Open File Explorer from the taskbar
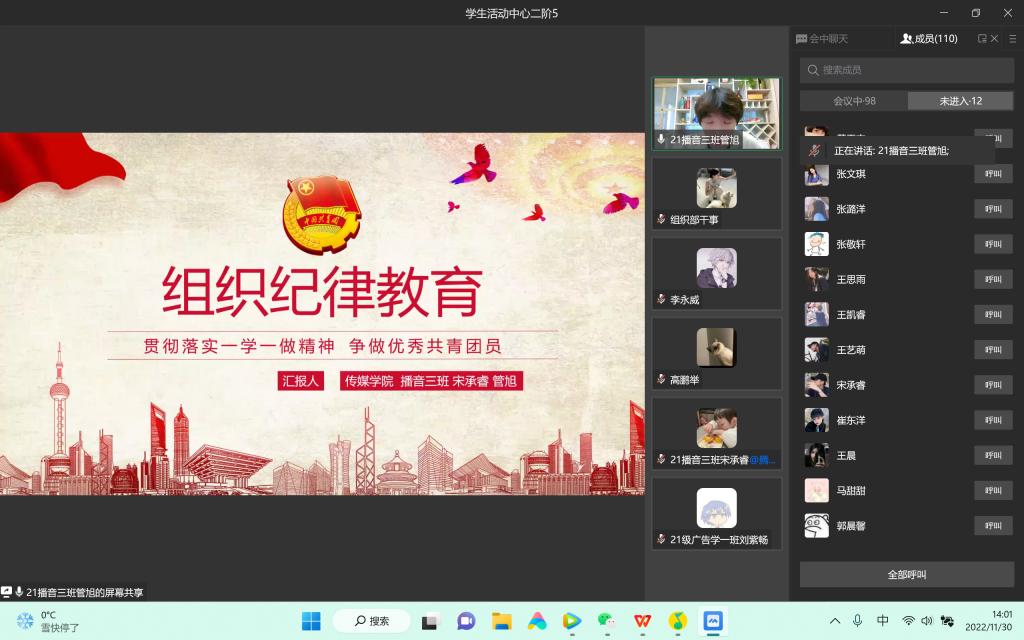 pyautogui.click(x=502, y=621)
